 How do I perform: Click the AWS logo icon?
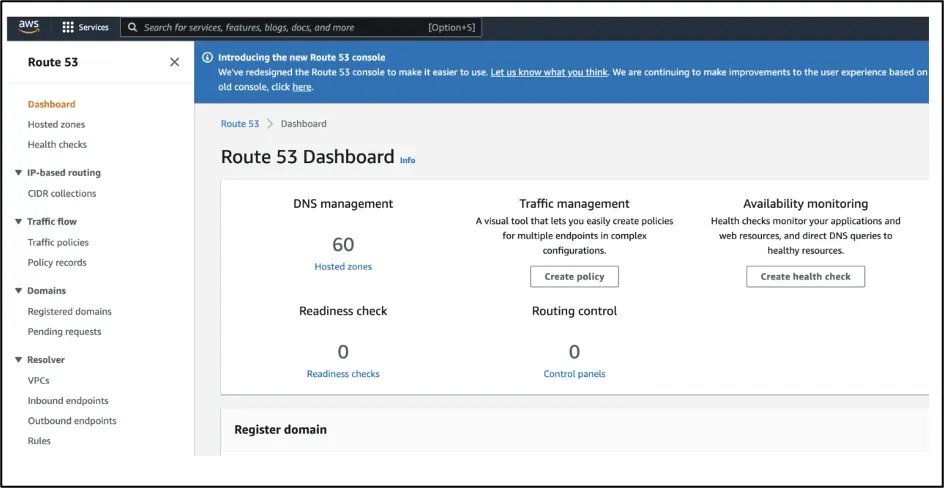pyautogui.click(x=28, y=27)
